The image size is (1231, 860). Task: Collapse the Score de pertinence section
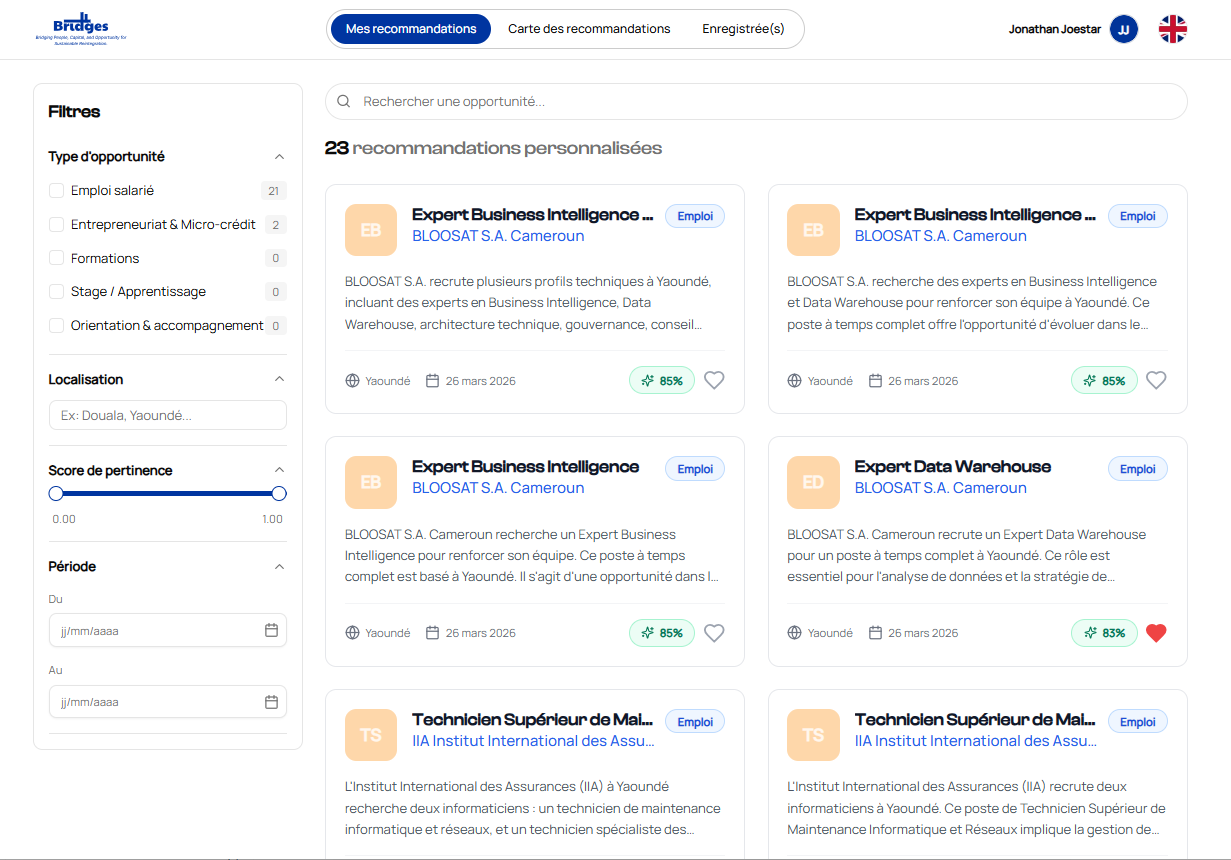tap(279, 470)
